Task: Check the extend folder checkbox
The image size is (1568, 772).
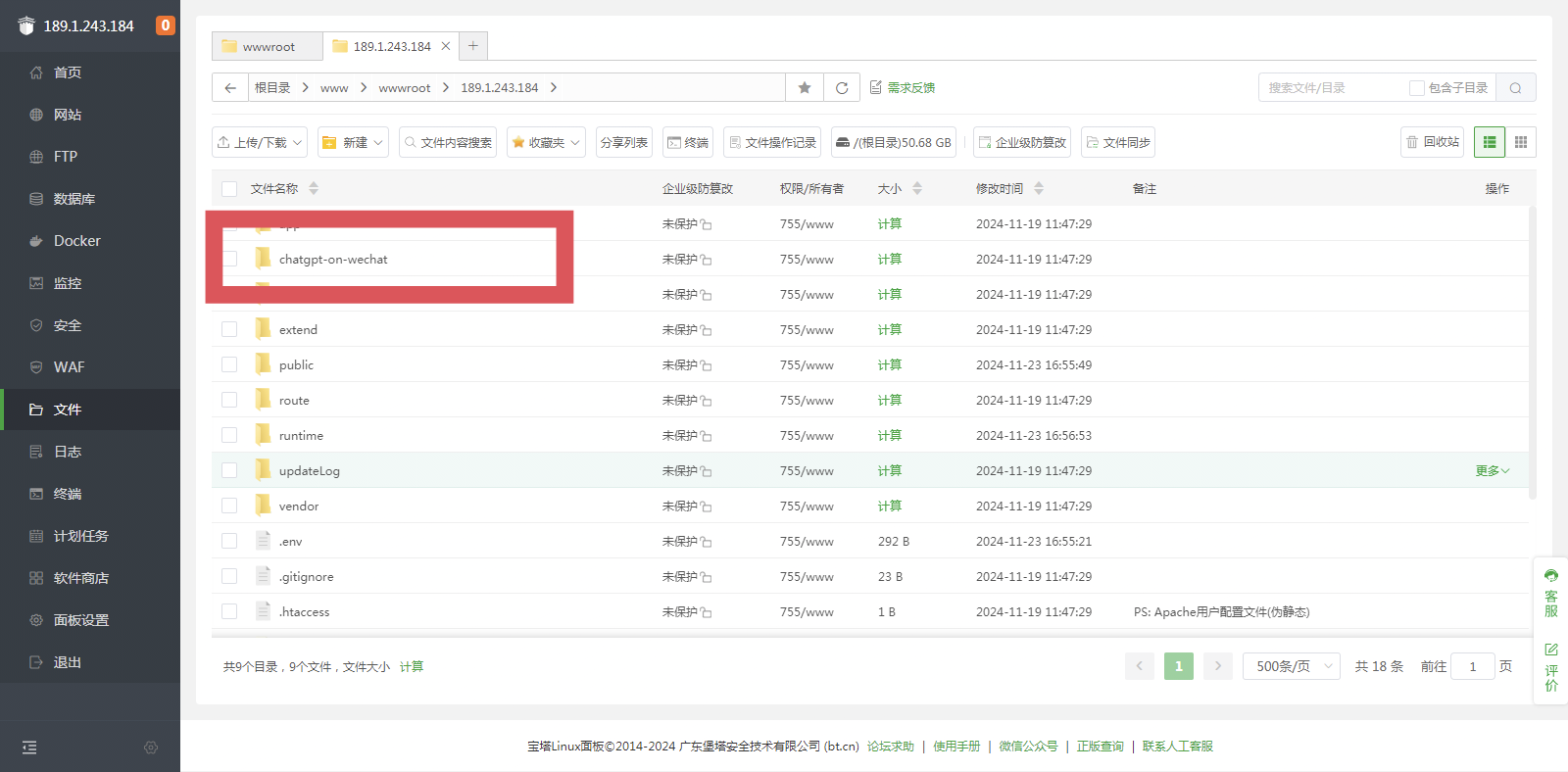Action: pyautogui.click(x=229, y=330)
